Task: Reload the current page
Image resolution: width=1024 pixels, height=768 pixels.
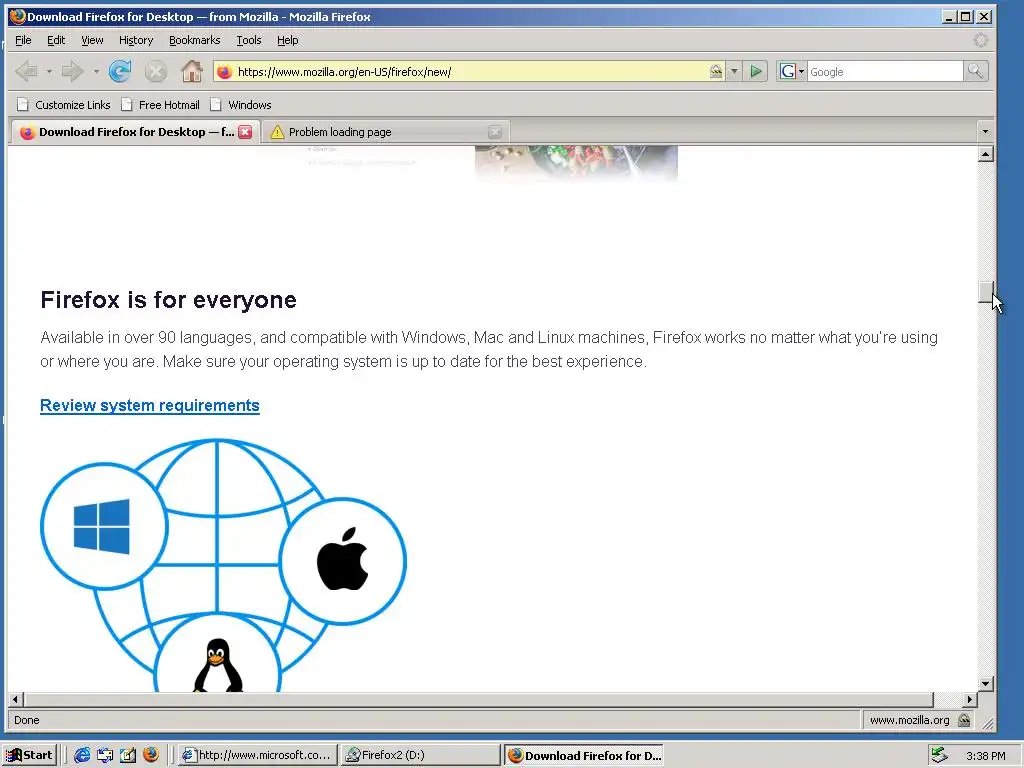Action: point(120,71)
